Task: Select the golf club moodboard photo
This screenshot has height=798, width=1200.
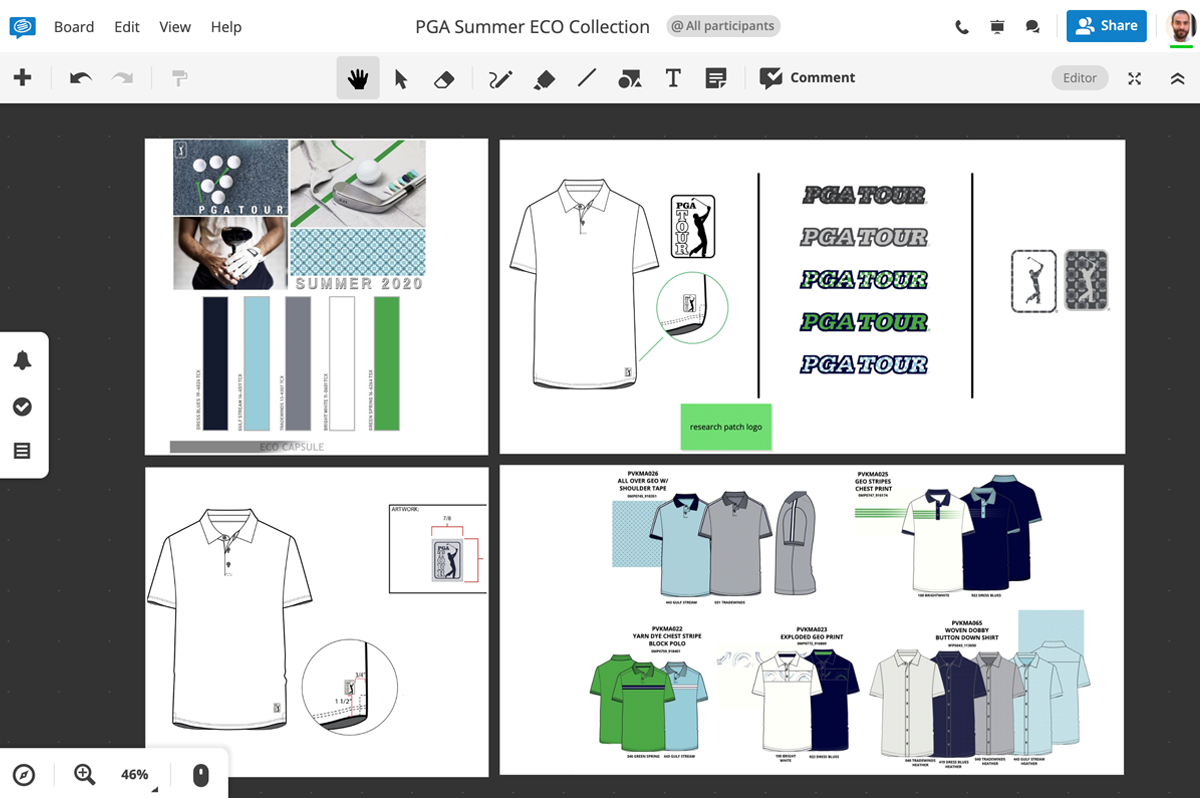Action: (x=358, y=183)
